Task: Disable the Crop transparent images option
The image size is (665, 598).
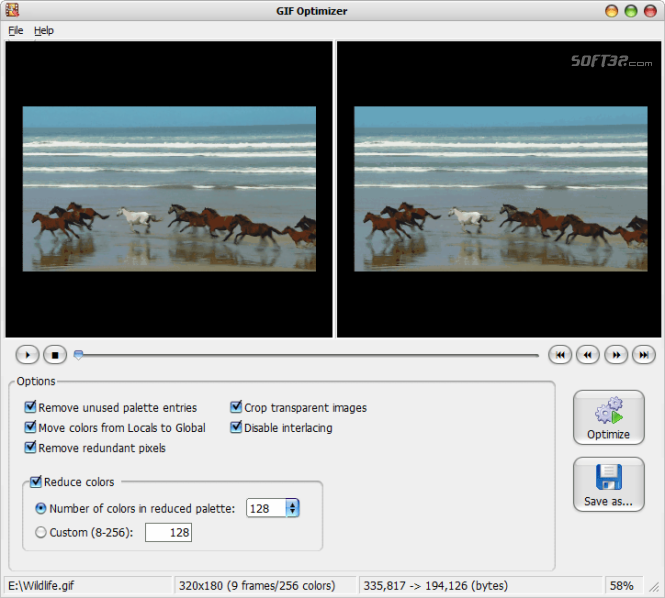Action: pos(237,408)
